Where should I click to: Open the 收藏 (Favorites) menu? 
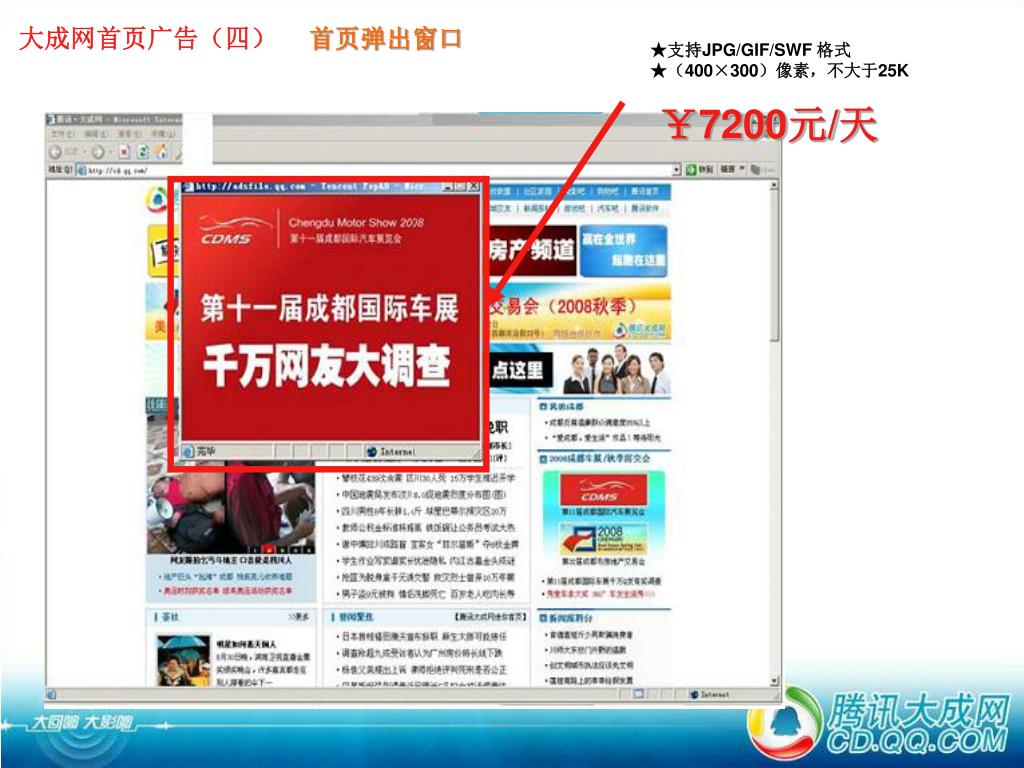[x=162, y=134]
